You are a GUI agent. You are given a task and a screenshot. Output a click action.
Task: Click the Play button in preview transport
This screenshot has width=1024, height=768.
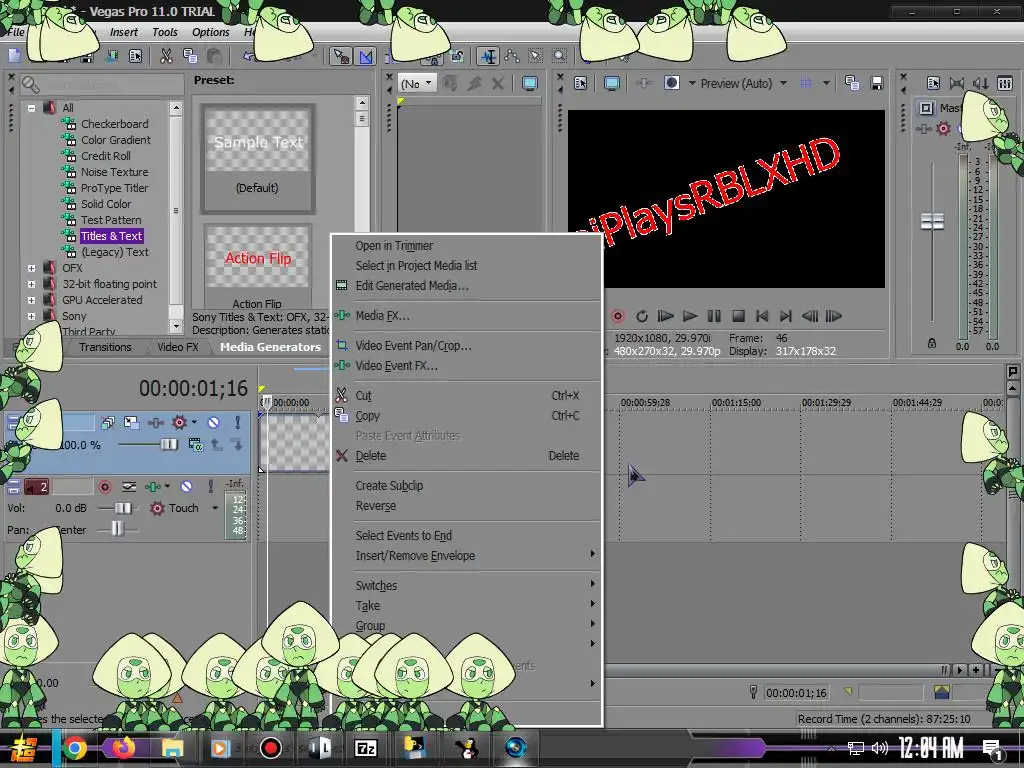[x=690, y=316]
